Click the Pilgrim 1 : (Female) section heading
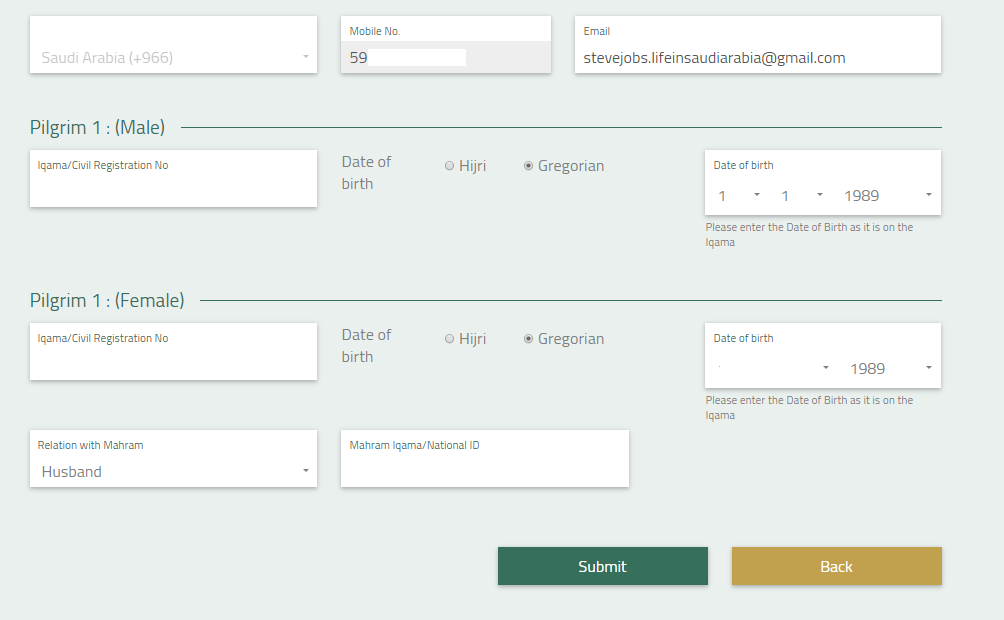Viewport: 1004px width, 620px height. point(107,300)
